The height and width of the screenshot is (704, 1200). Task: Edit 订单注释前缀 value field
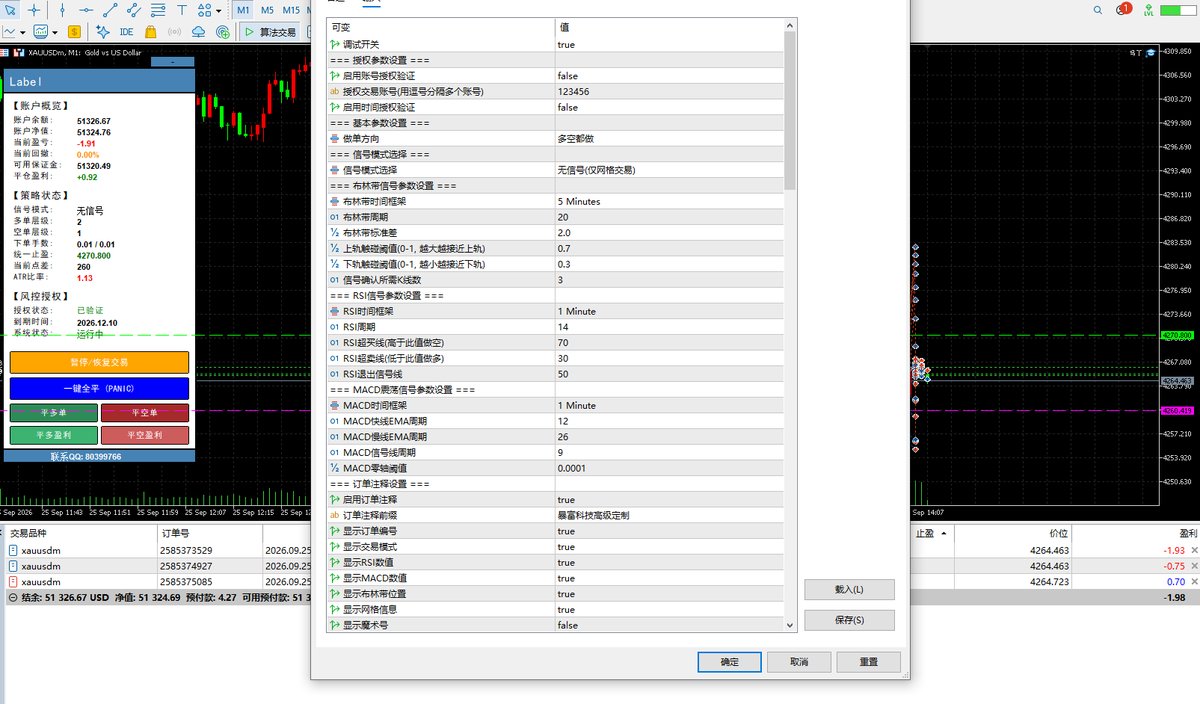click(669, 516)
